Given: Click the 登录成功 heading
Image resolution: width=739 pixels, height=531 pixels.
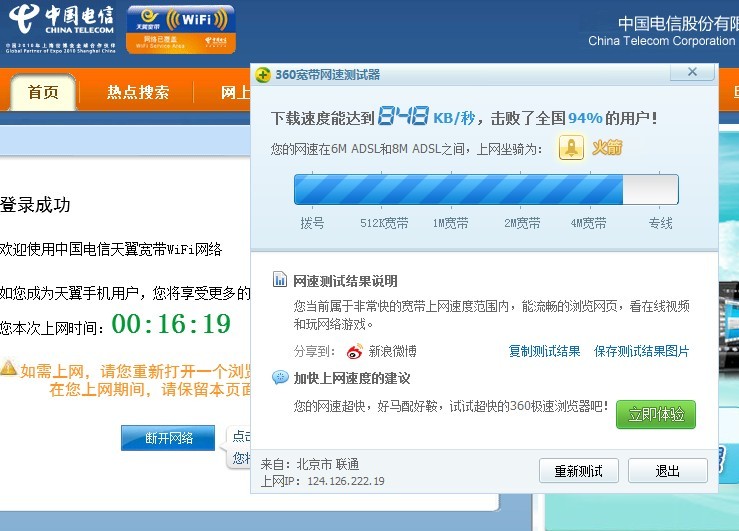Looking at the screenshot, I should [x=35, y=205].
